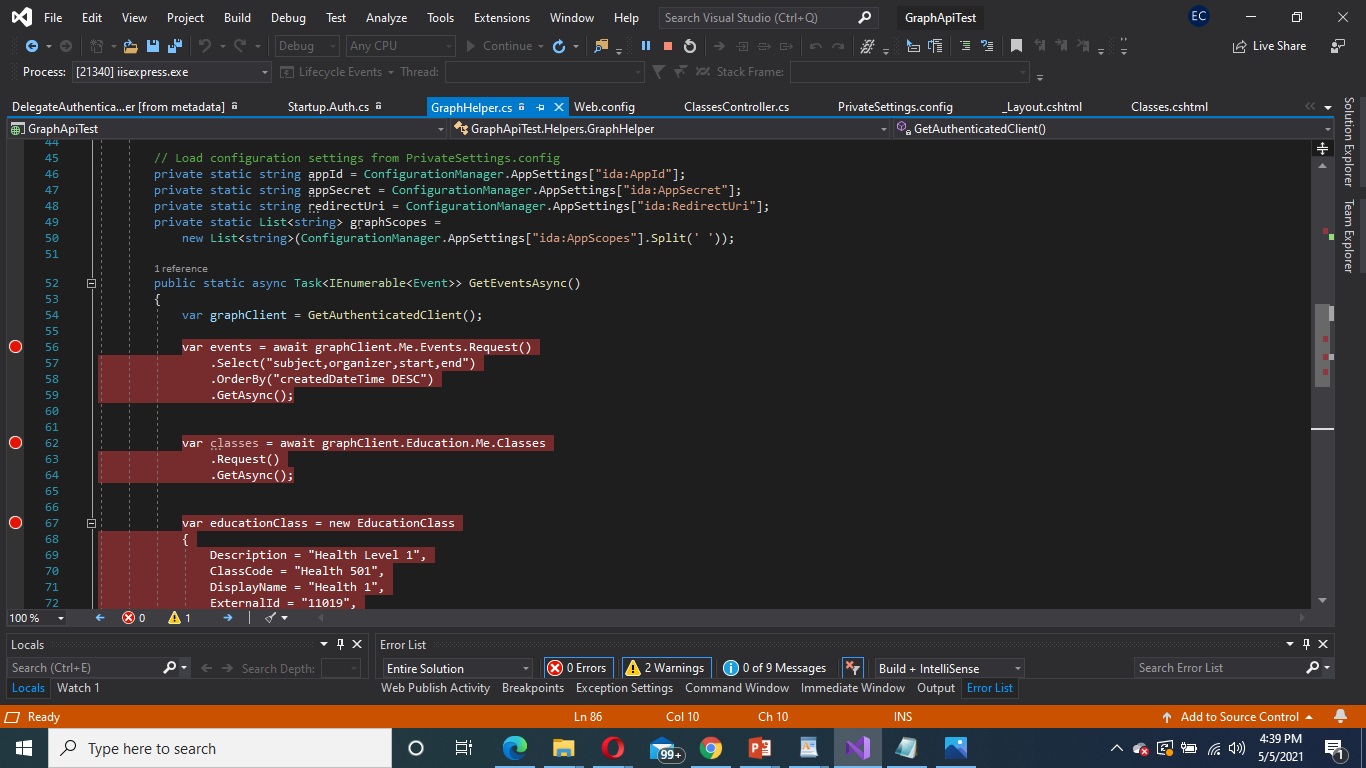Open the code cleanup broom icon
The height and width of the screenshot is (768, 1366).
pos(271,618)
